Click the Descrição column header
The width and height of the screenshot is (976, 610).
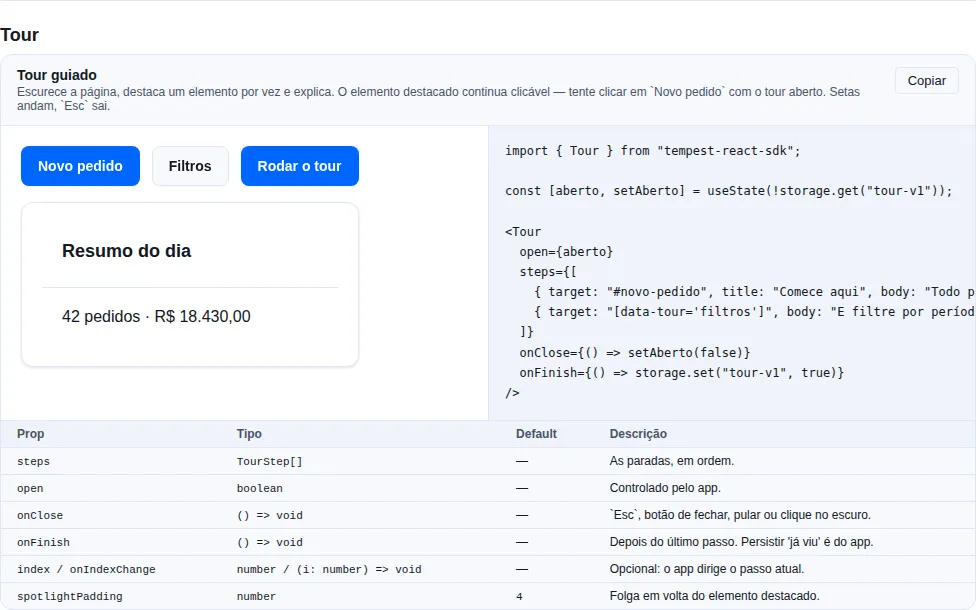638,434
